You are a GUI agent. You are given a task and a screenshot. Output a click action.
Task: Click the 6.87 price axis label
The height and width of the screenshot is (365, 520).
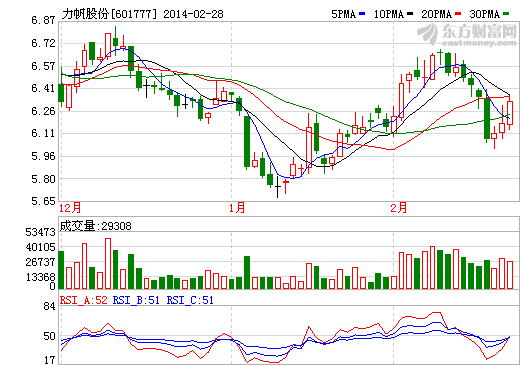pos(43,20)
